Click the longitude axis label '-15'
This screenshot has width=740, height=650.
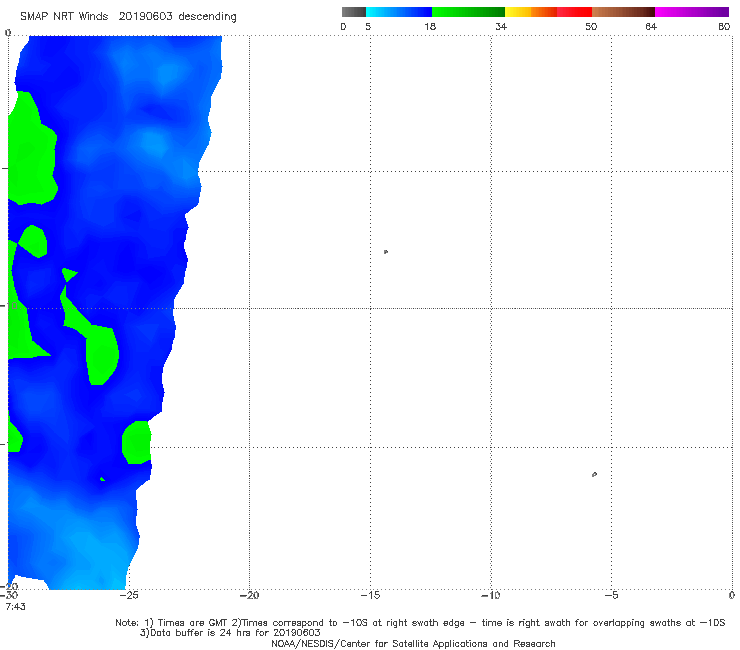[x=370, y=595]
